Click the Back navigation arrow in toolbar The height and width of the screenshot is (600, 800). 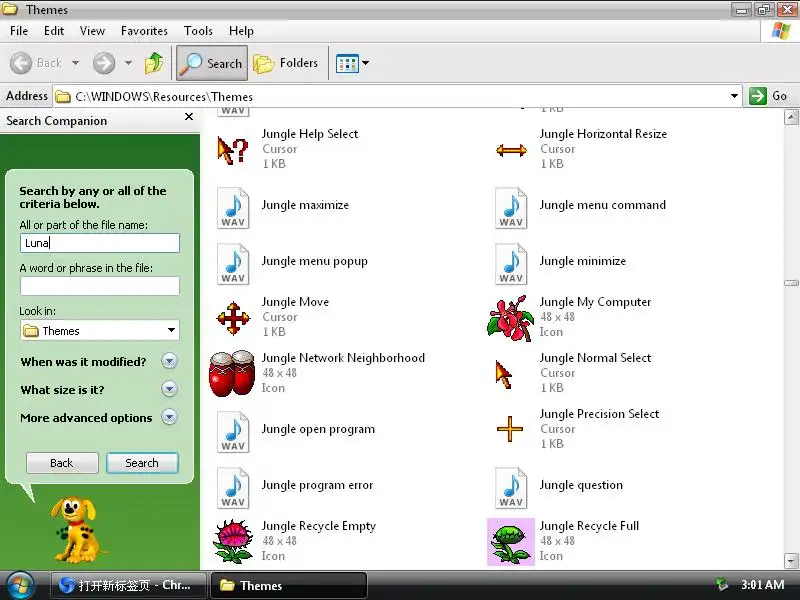(21, 63)
